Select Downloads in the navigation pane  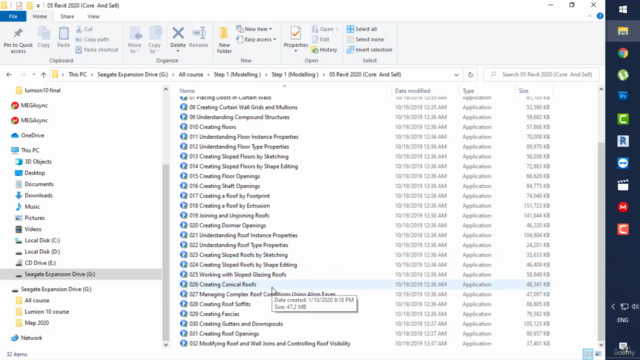click(x=38, y=196)
